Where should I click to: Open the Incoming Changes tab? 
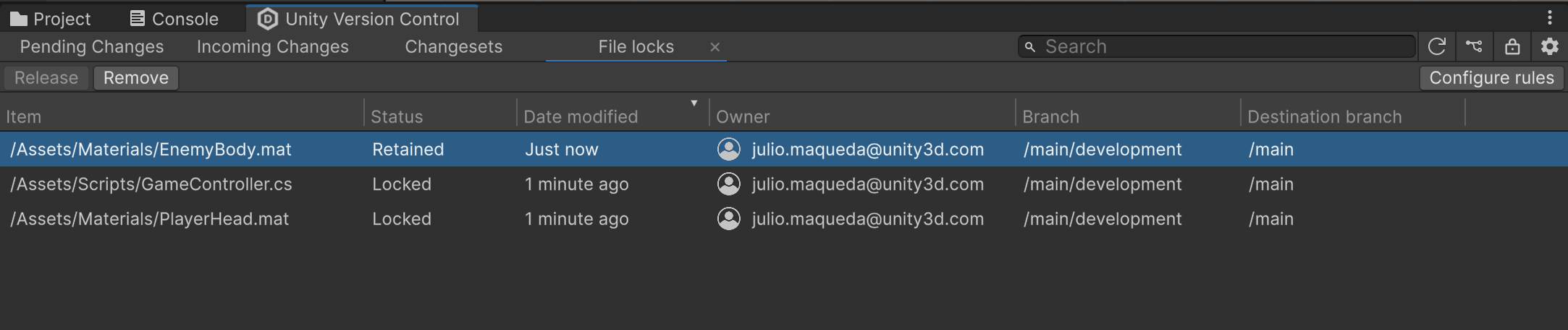coord(273,47)
